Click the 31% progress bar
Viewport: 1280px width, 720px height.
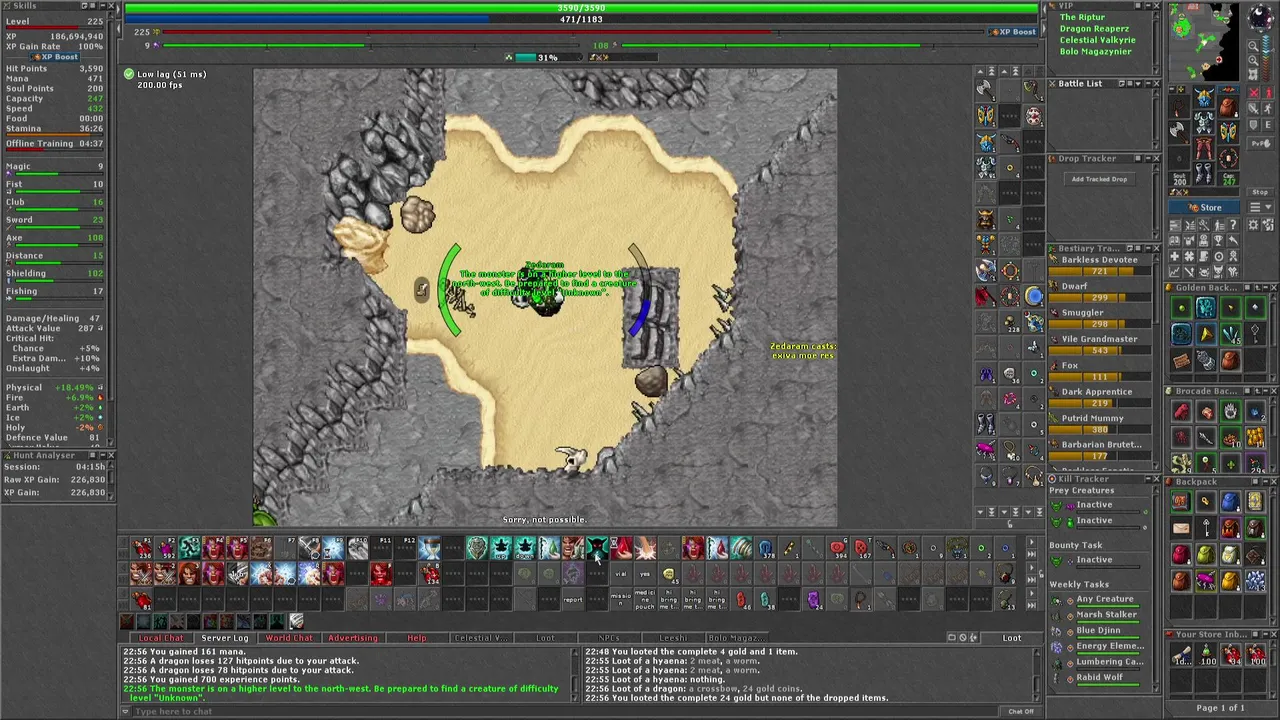click(546, 57)
